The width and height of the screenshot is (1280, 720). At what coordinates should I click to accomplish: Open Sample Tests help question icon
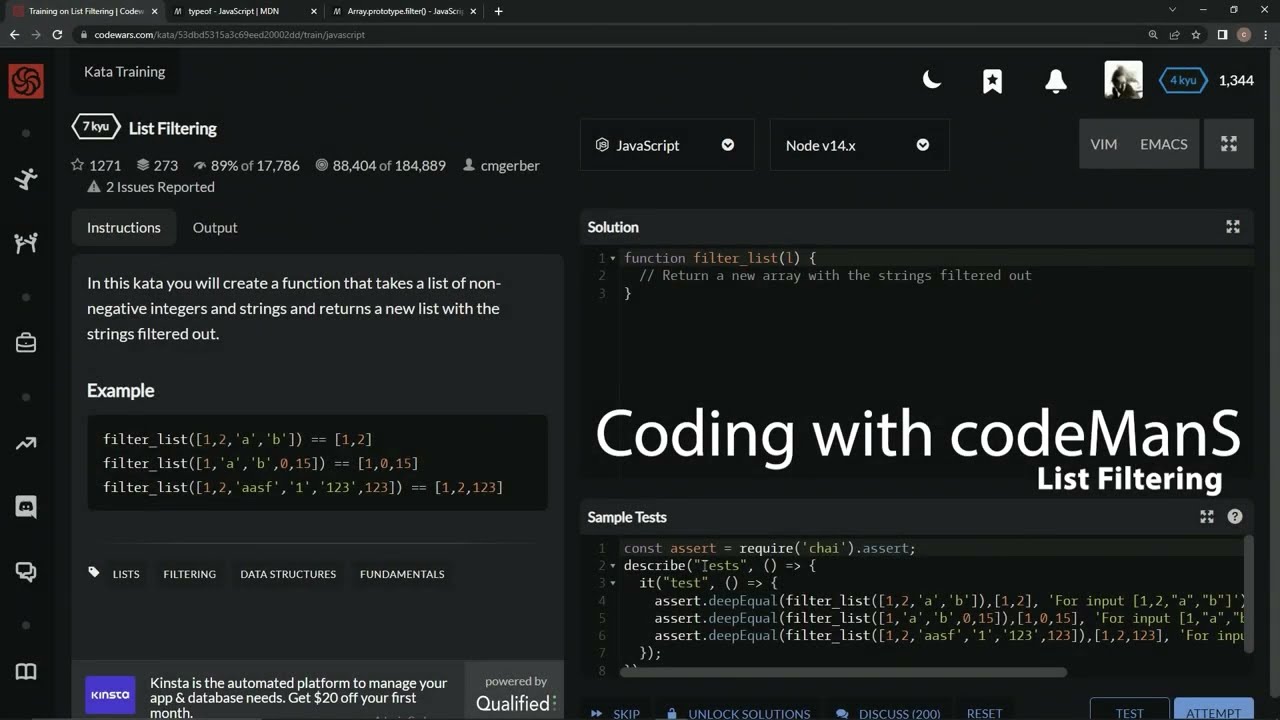click(x=1235, y=517)
